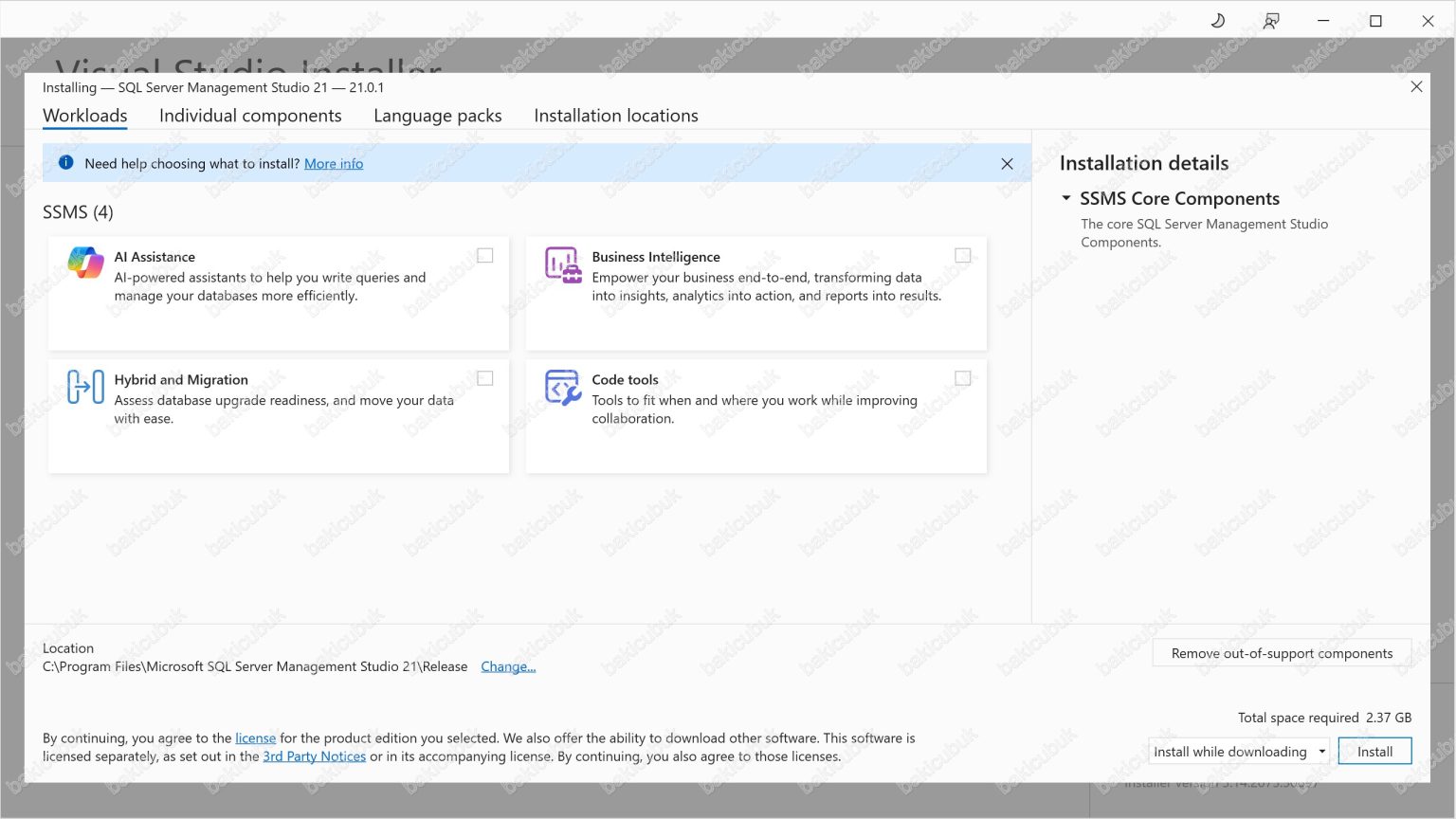Click the info icon in the blue banner
1456x819 pixels.
pyautogui.click(x=65, y=162)
